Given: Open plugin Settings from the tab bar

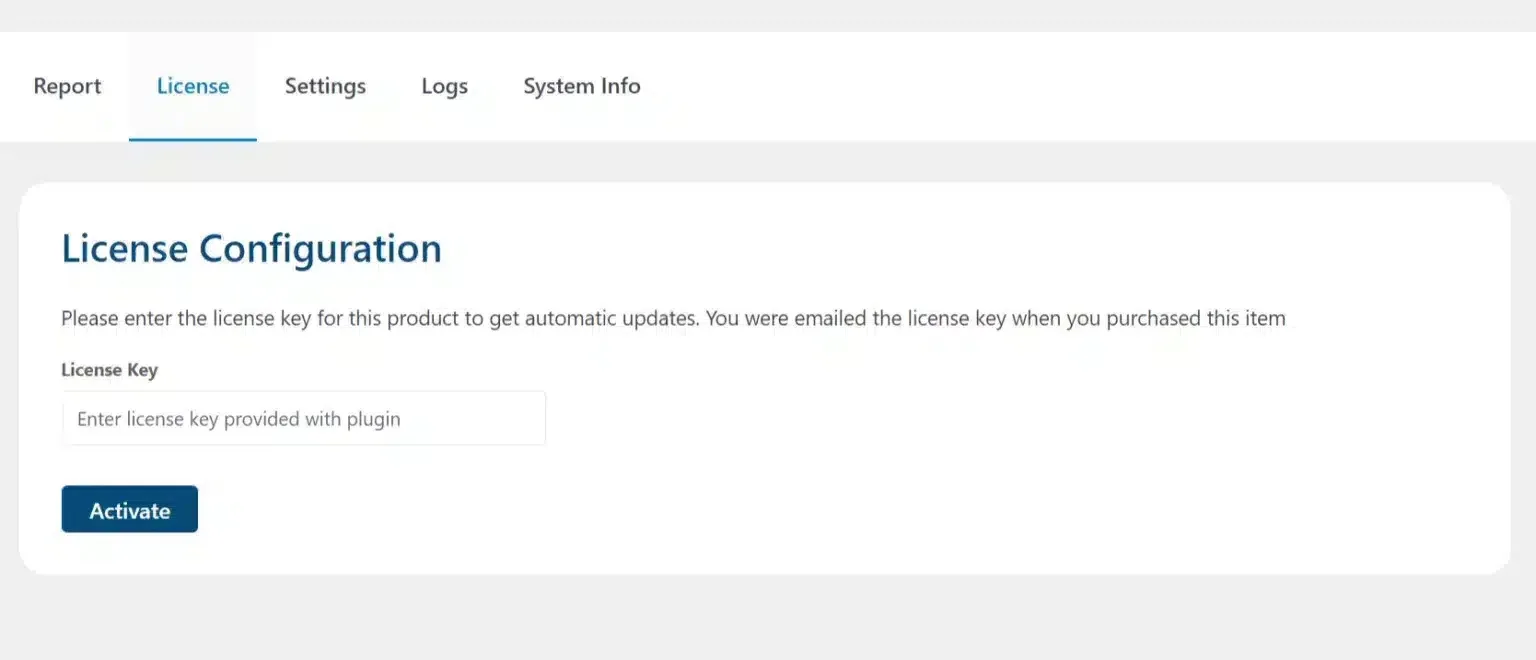Looking at the screenshot, I should 325,87.
